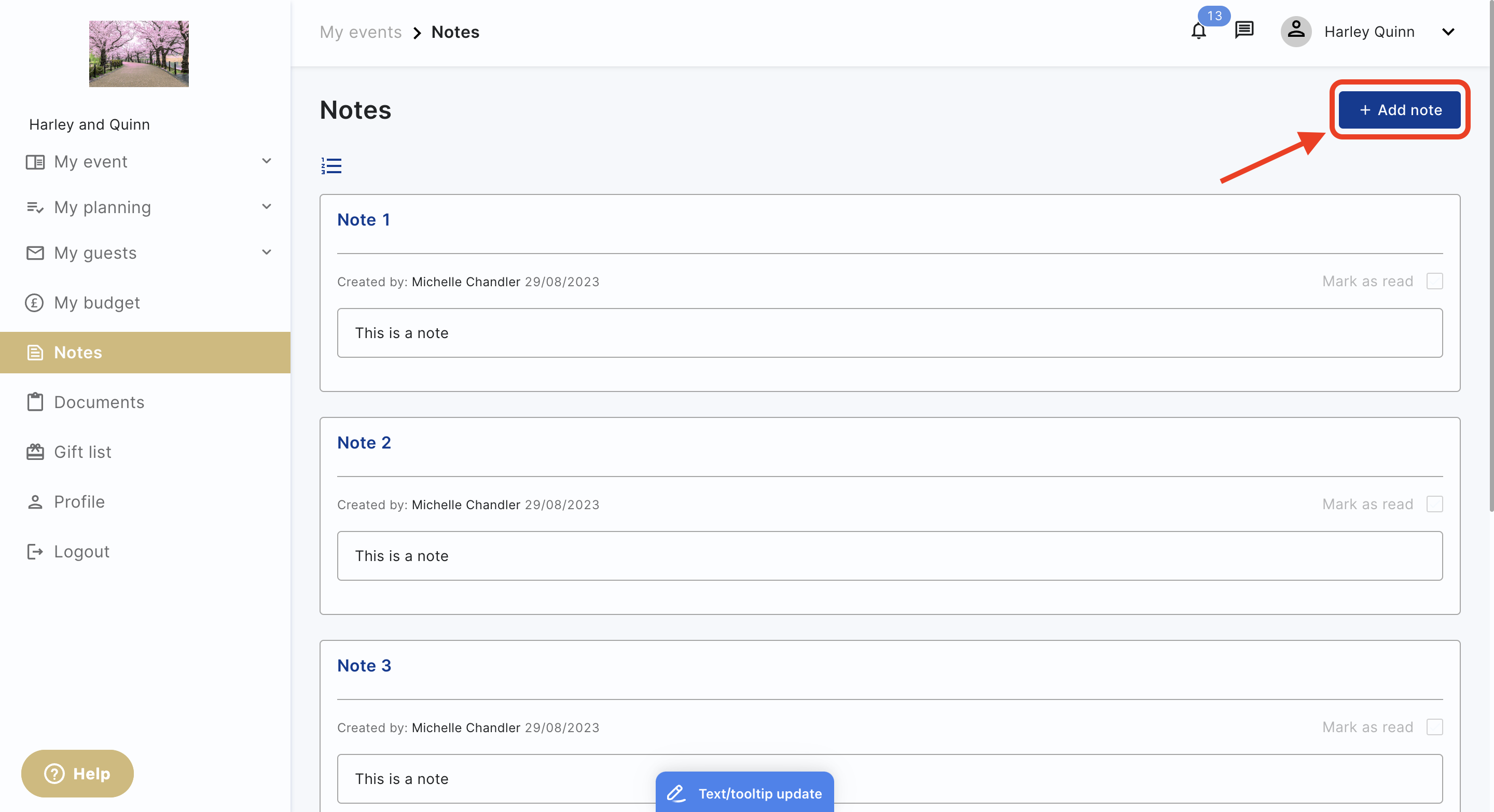Click the Text/tooltip update button
Image resolution: width=1494 pixels, height=812 pixels.
click(745, 793)
